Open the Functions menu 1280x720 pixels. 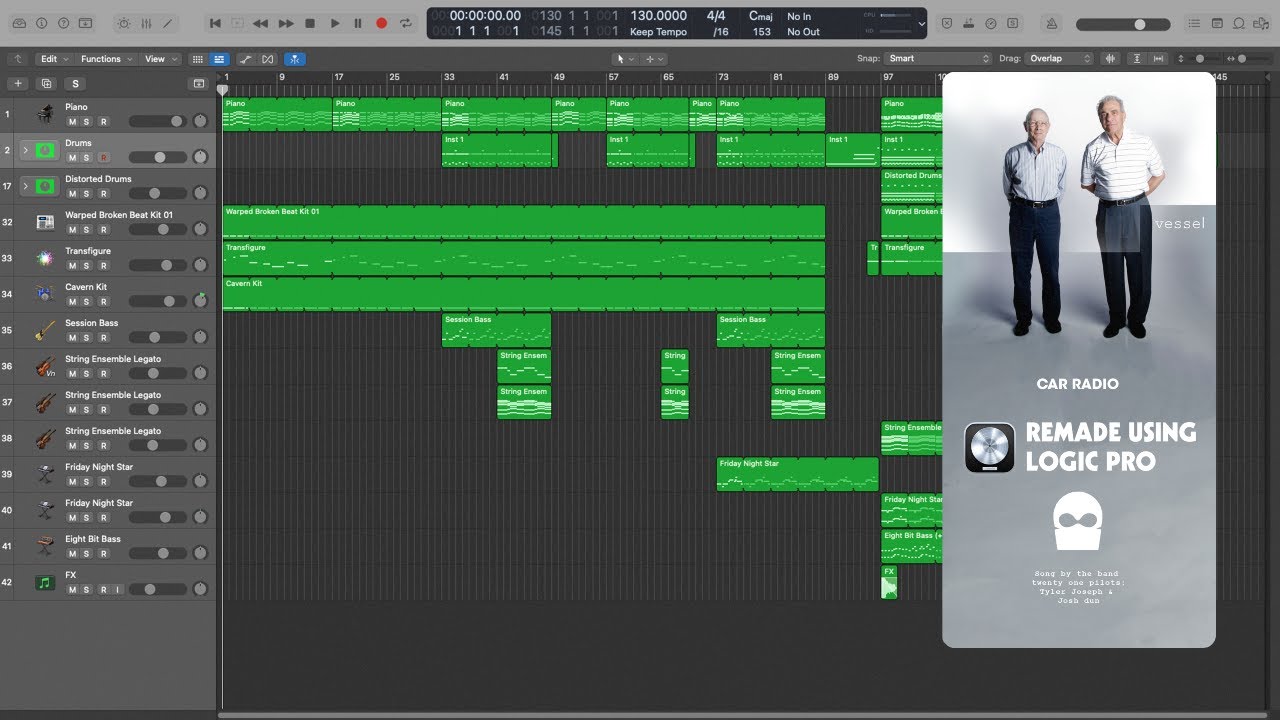pos(105,59)
